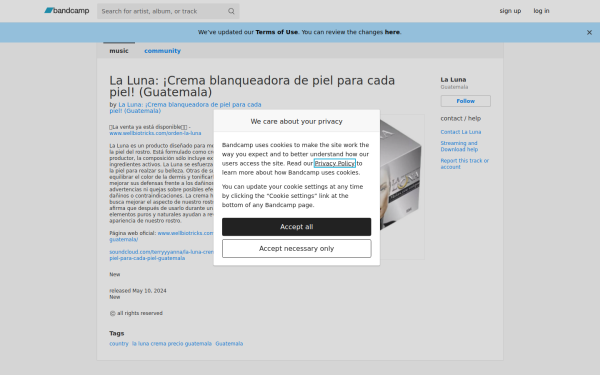Click the 'here' link in banner

[x=392, y=32]
